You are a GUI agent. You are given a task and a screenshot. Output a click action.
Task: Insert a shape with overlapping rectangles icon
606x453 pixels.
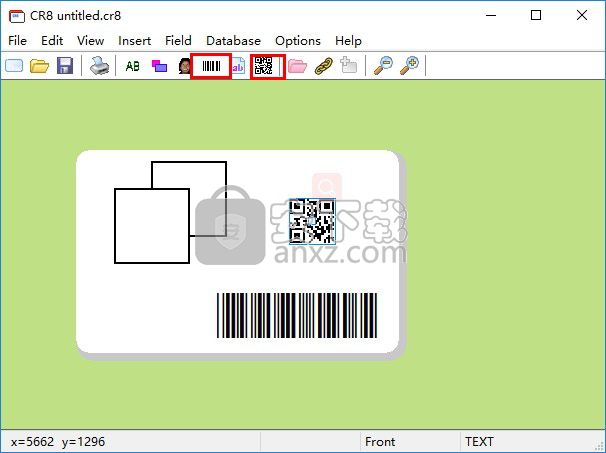point(159,66)
